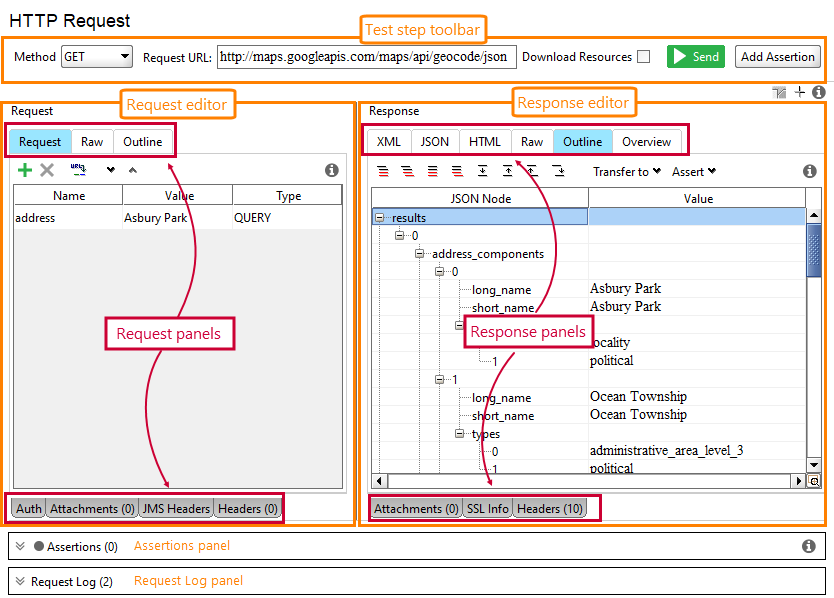
Task: Click the outline scrollbar up arrow
Action: pyautogui.click(x=814, y=215)
